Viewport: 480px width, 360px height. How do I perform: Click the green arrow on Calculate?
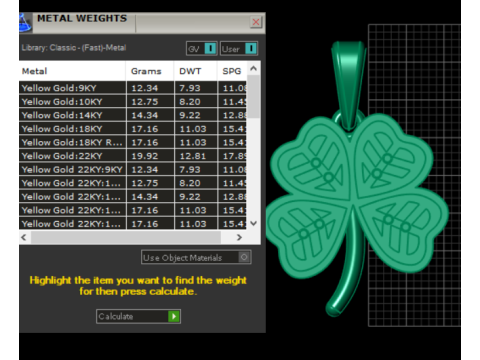pyautogui.click(x=174, y=316)
